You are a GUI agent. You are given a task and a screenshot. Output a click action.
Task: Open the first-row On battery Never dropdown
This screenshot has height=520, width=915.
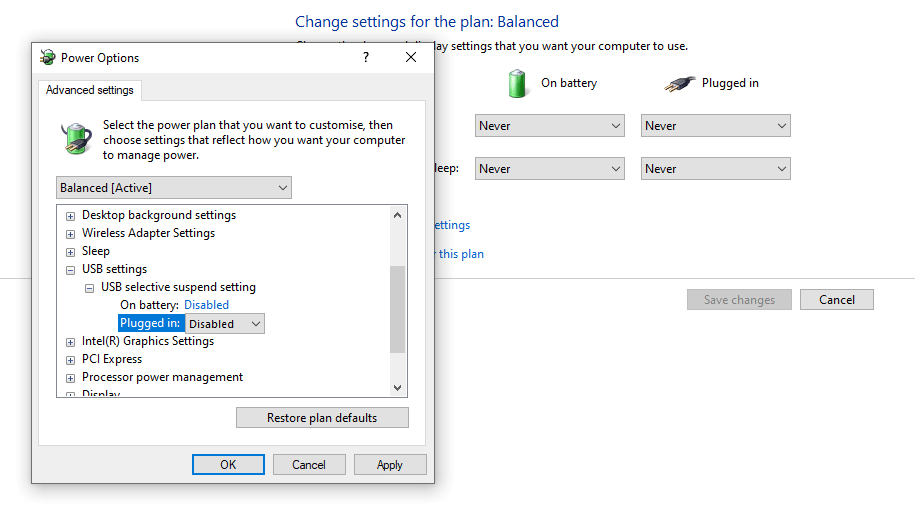click(550, 126)
